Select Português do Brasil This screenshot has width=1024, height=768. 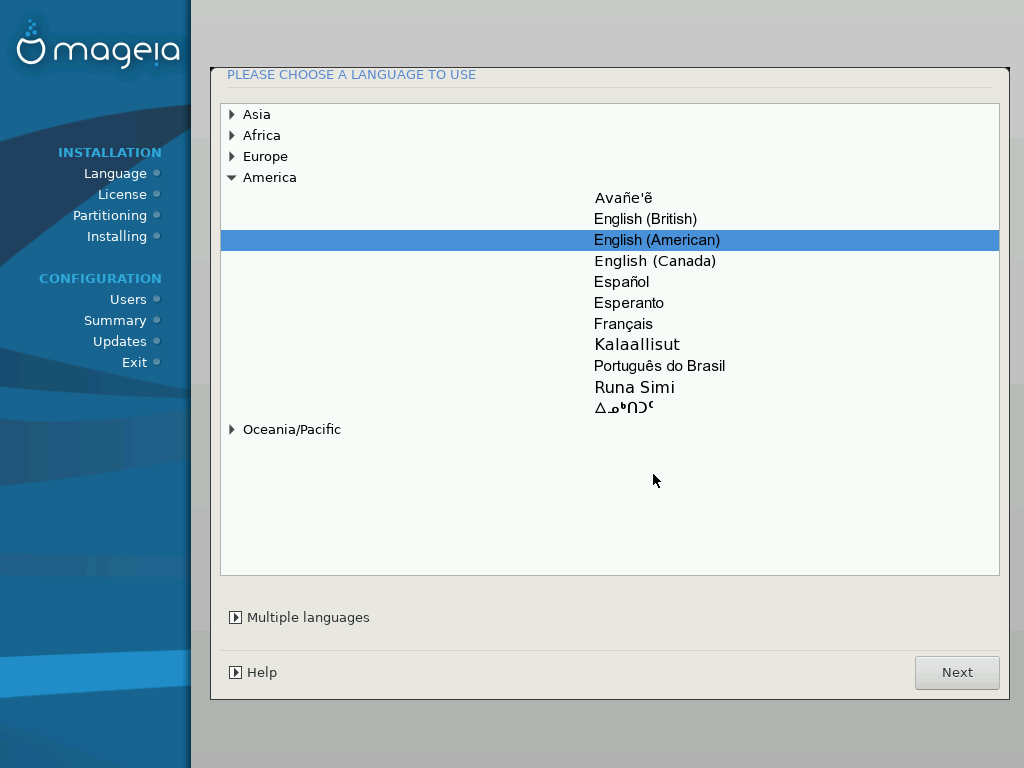(659, 366)
